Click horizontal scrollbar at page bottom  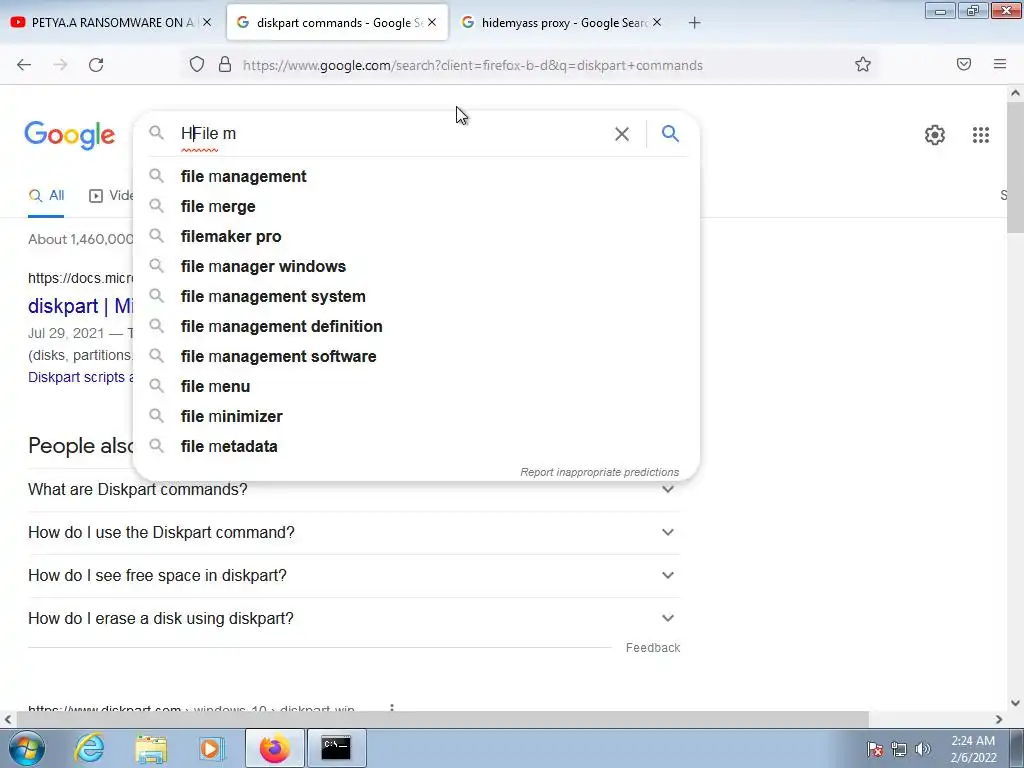click(442, 719)
